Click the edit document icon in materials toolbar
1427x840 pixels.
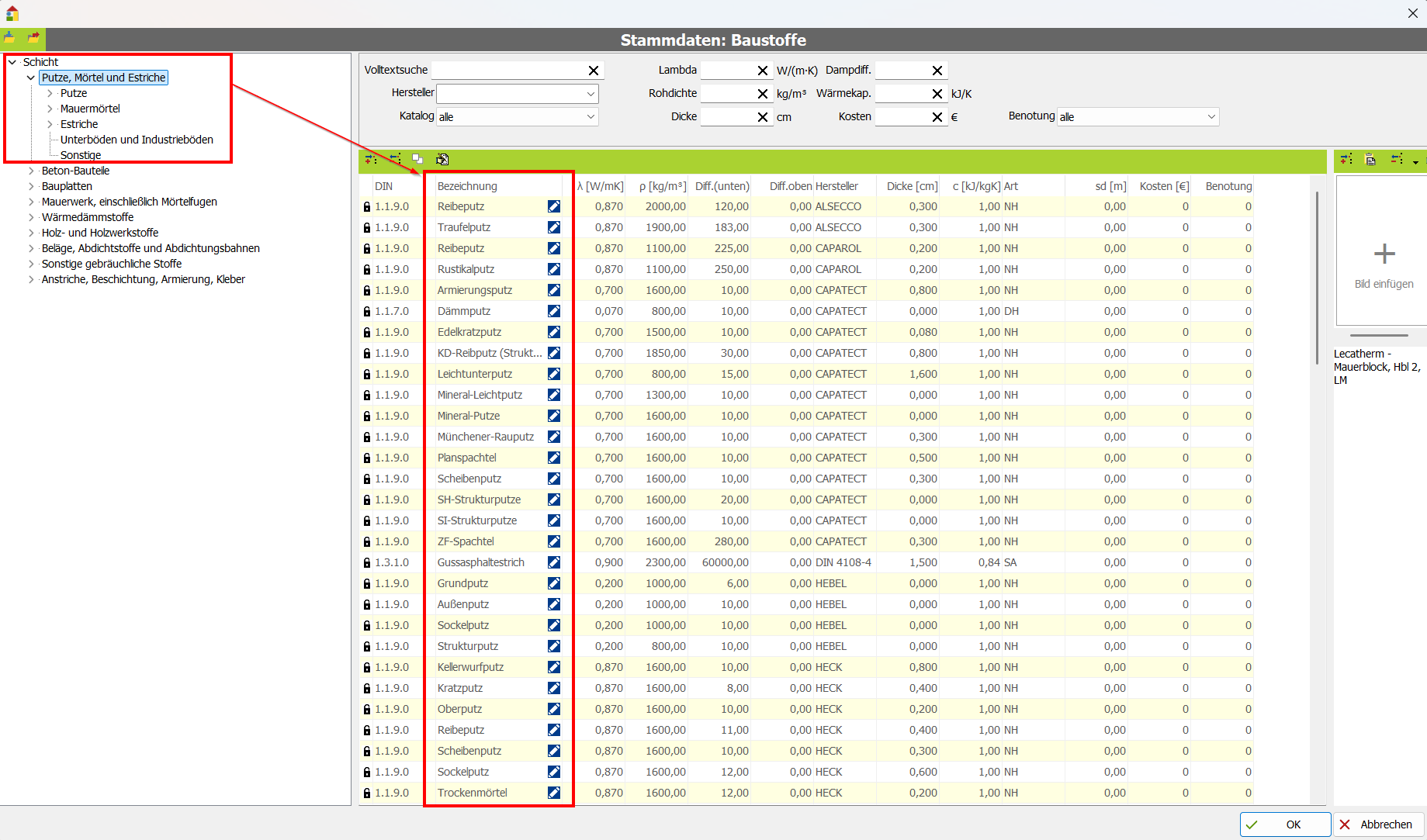point(442,159)
